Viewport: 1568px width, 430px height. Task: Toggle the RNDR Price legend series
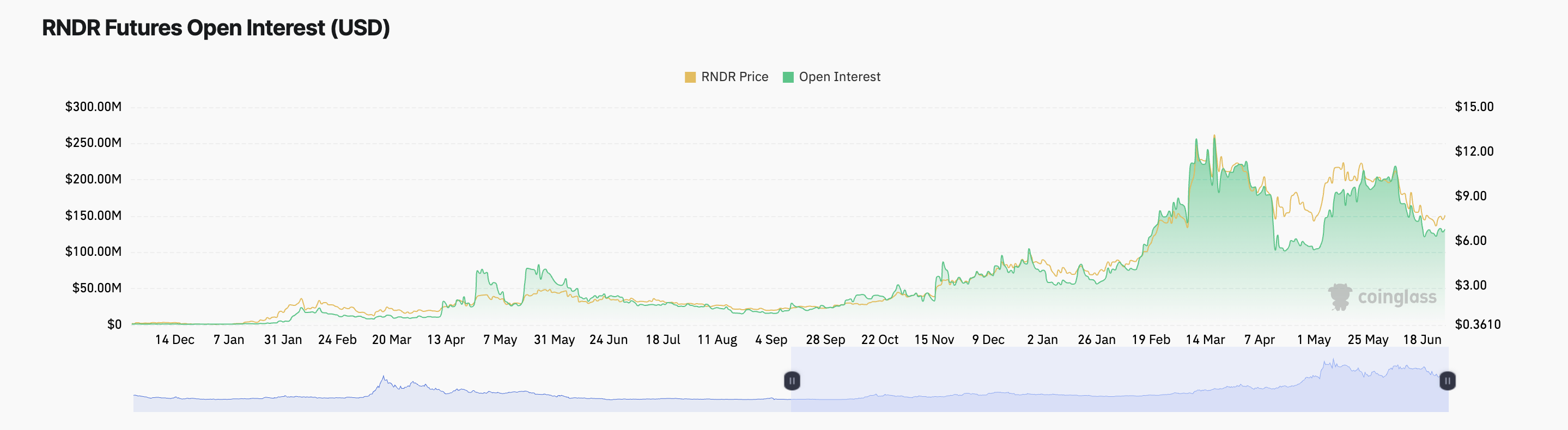[726, 77]
